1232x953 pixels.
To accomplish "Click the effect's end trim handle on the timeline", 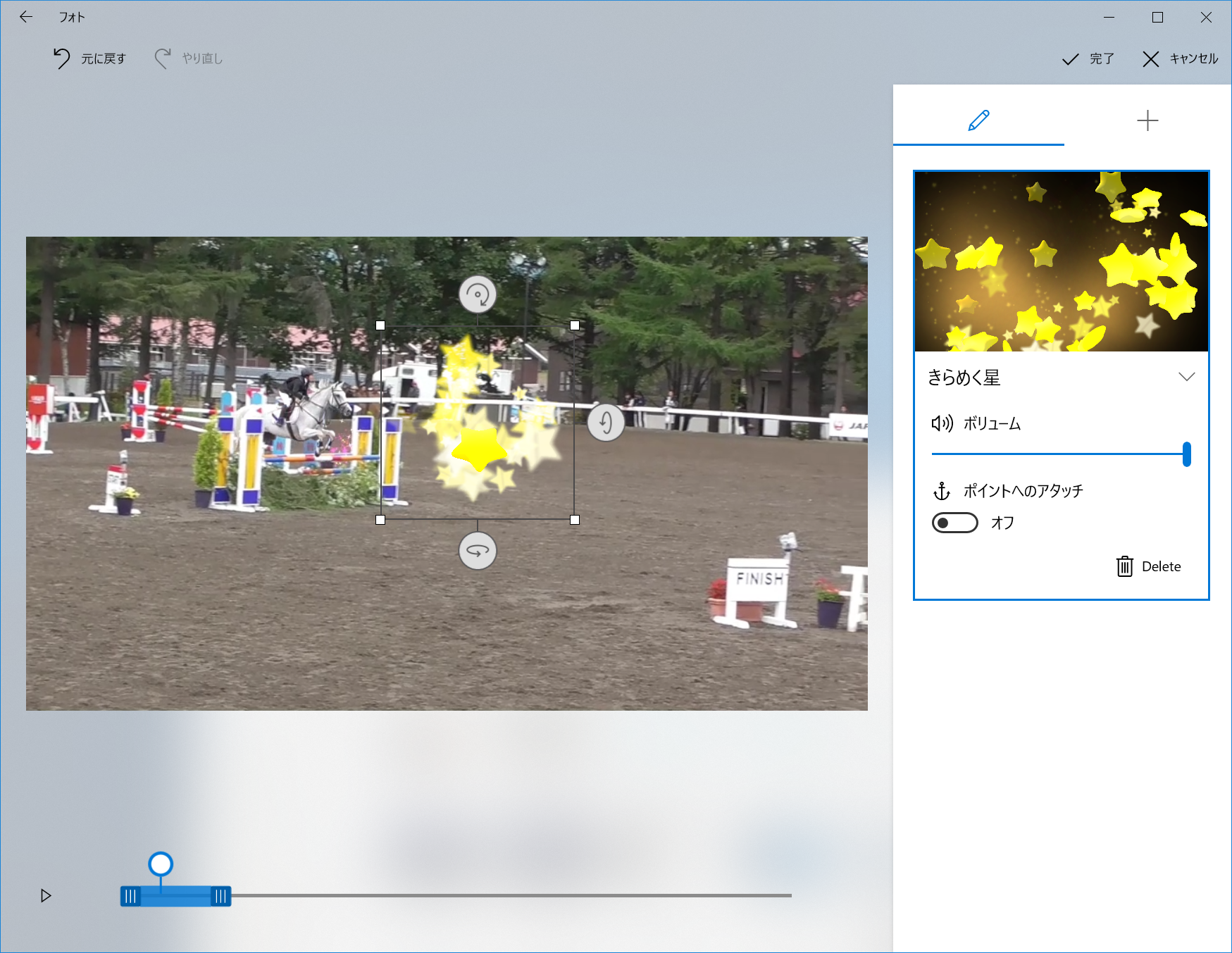I will 220,896.
